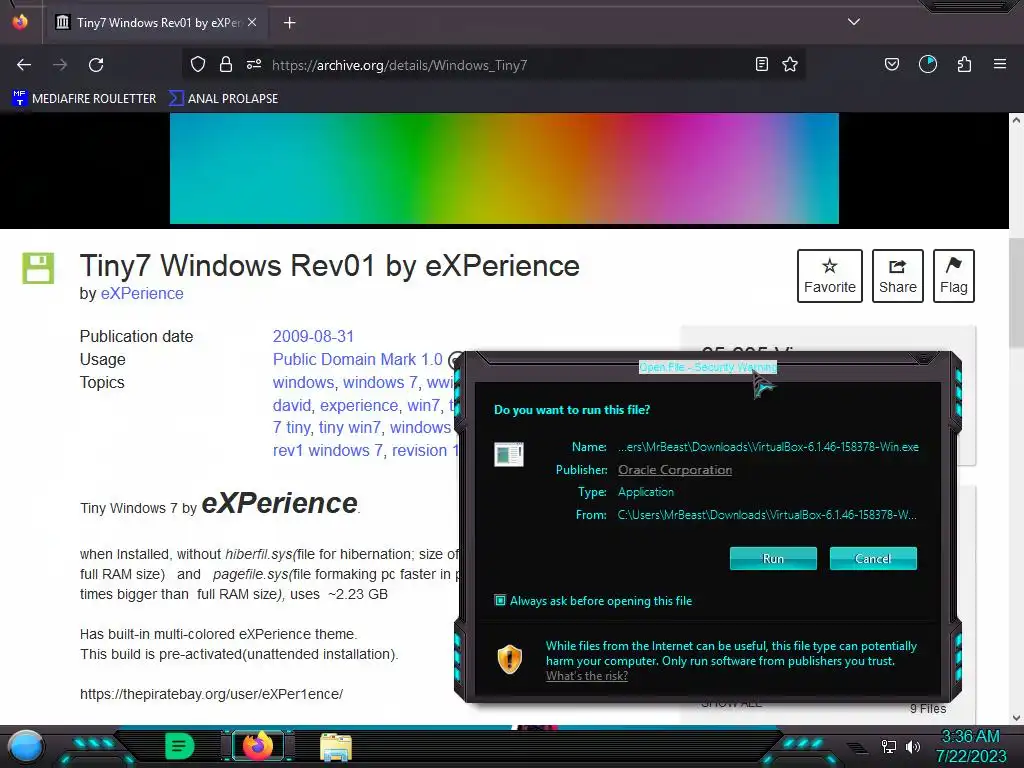Open the Firefox account circle icon
Image resolution: width=1024 pixels, height=768 pixels.
pyautogui.click(x=928, y=64)
